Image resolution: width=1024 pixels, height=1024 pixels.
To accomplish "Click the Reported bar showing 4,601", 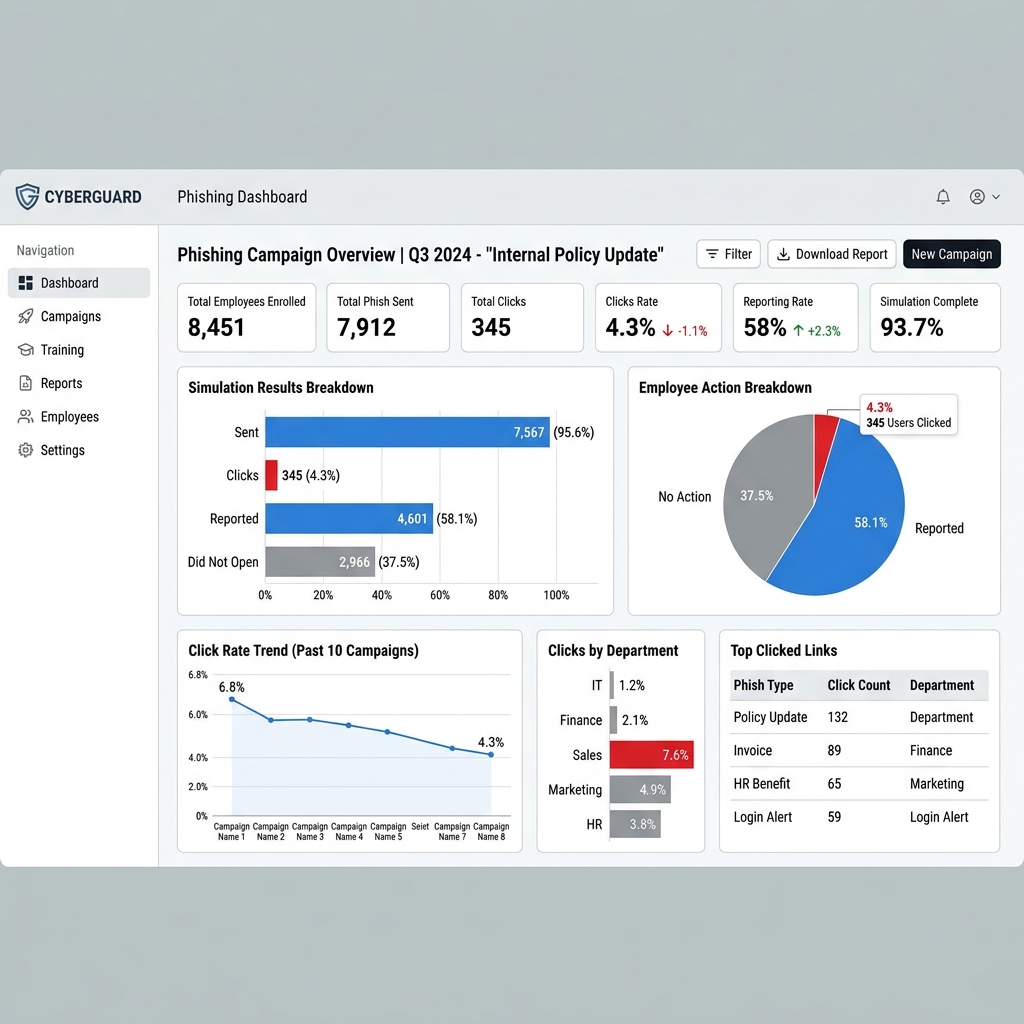I will pos(349,519).
